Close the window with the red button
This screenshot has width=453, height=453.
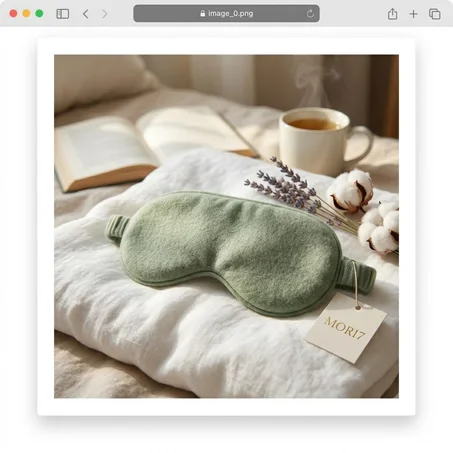tap(13, 13)
